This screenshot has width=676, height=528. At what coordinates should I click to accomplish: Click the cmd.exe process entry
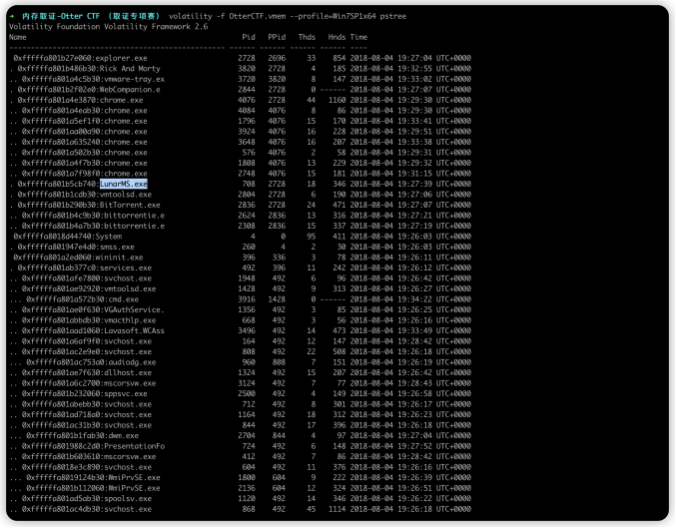tap(123, 299)
